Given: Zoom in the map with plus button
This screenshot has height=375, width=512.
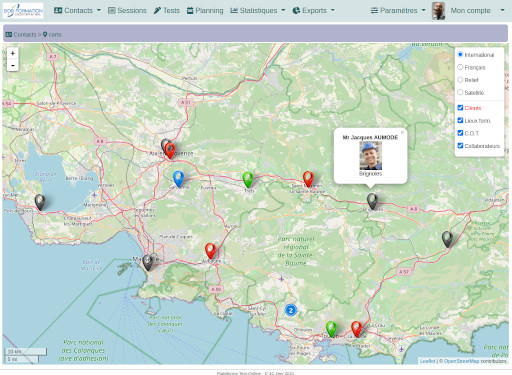Looking at the screenshot, I should pyautogui.click(x=13, y=53).
